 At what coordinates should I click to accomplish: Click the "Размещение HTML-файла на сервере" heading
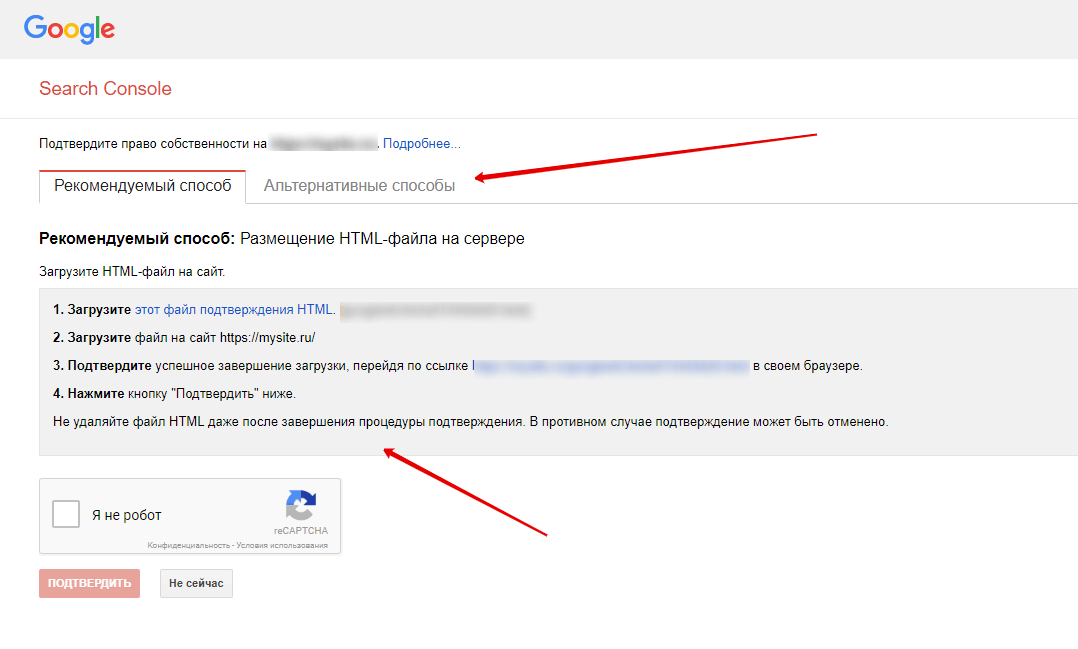[382, 239]
